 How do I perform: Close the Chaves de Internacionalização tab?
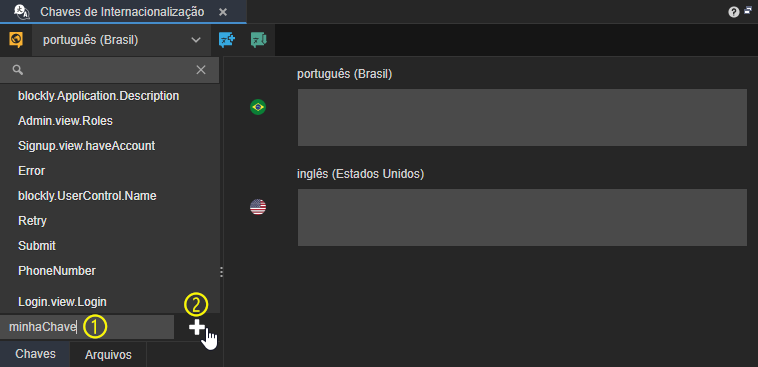223,12
